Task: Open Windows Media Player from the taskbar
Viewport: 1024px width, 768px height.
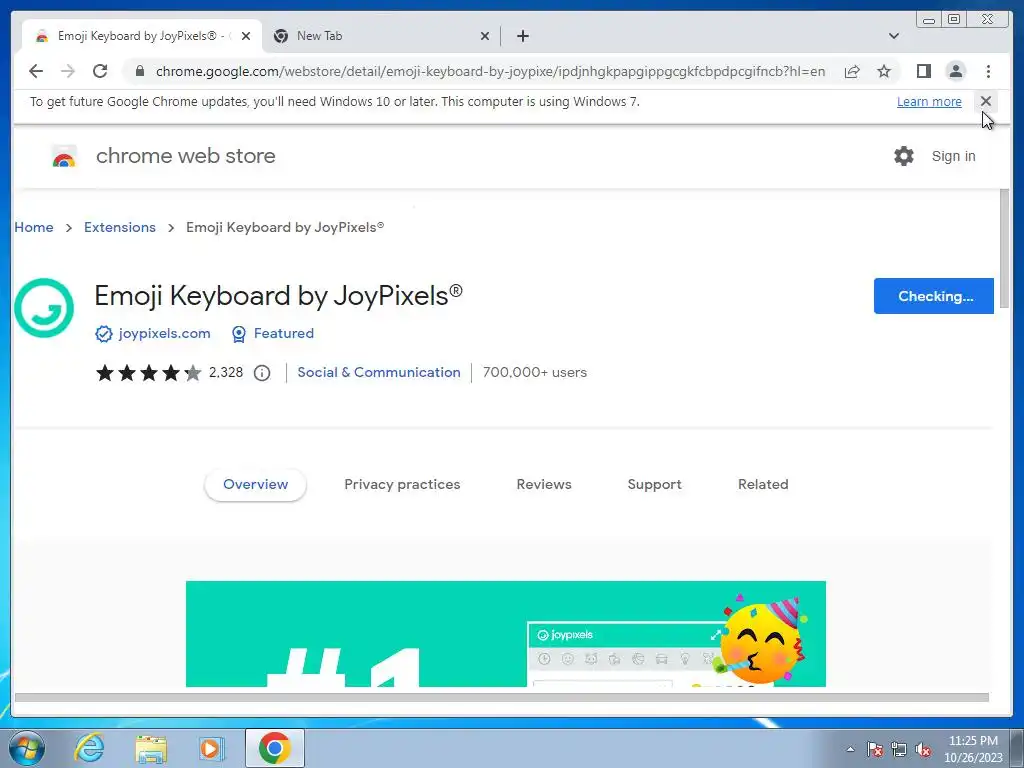Action: tap(211, 748)
